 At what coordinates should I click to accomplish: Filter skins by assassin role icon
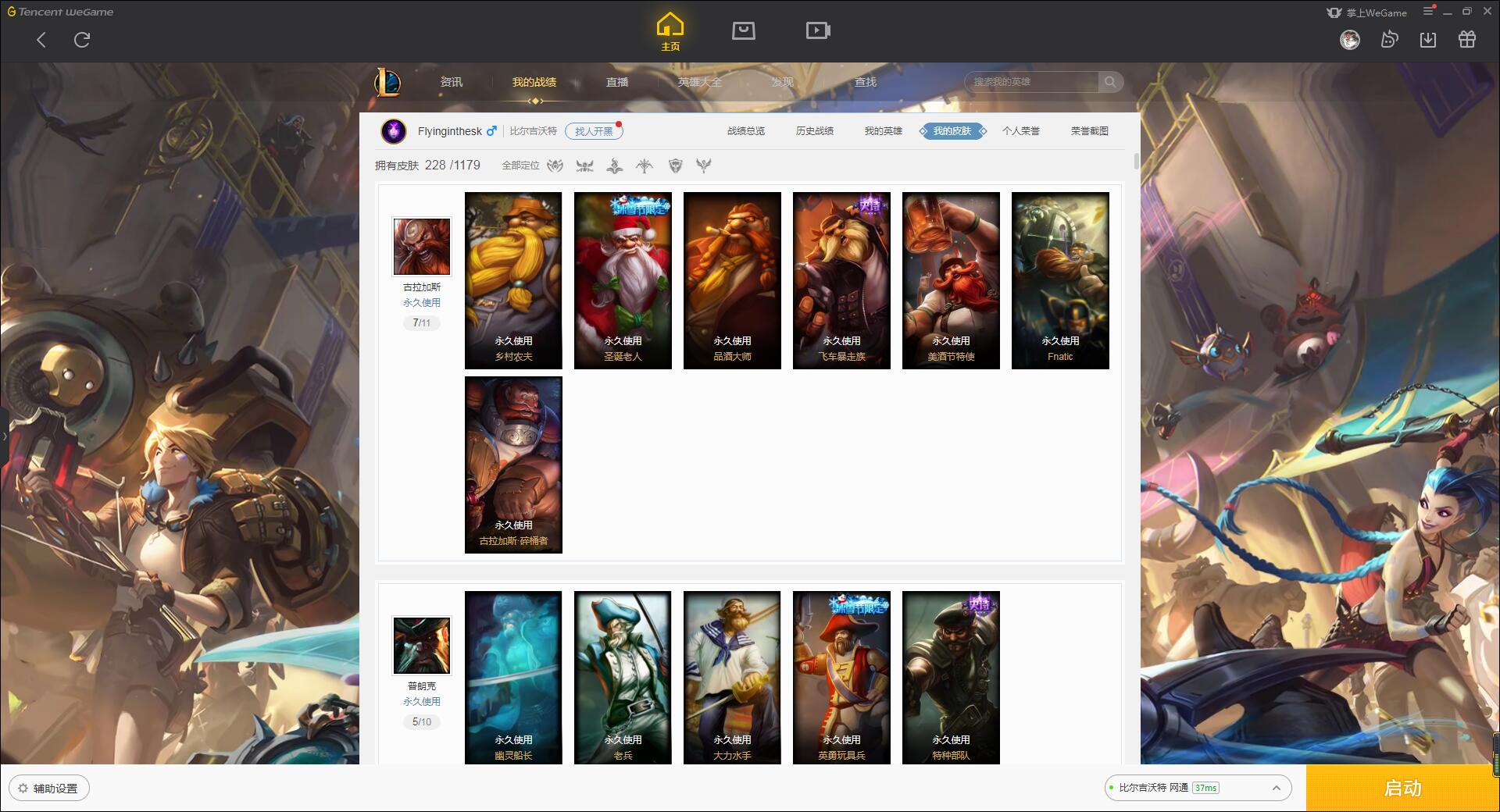(555, 166)
